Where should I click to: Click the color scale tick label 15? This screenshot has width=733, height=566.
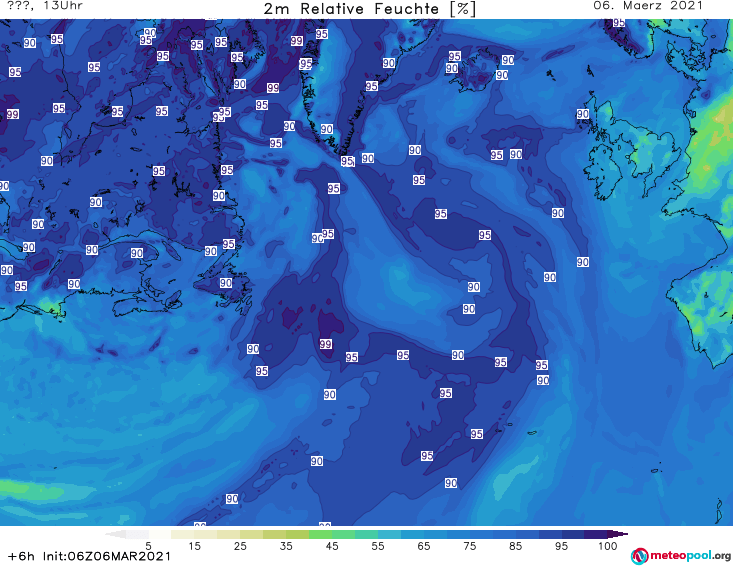194,546
